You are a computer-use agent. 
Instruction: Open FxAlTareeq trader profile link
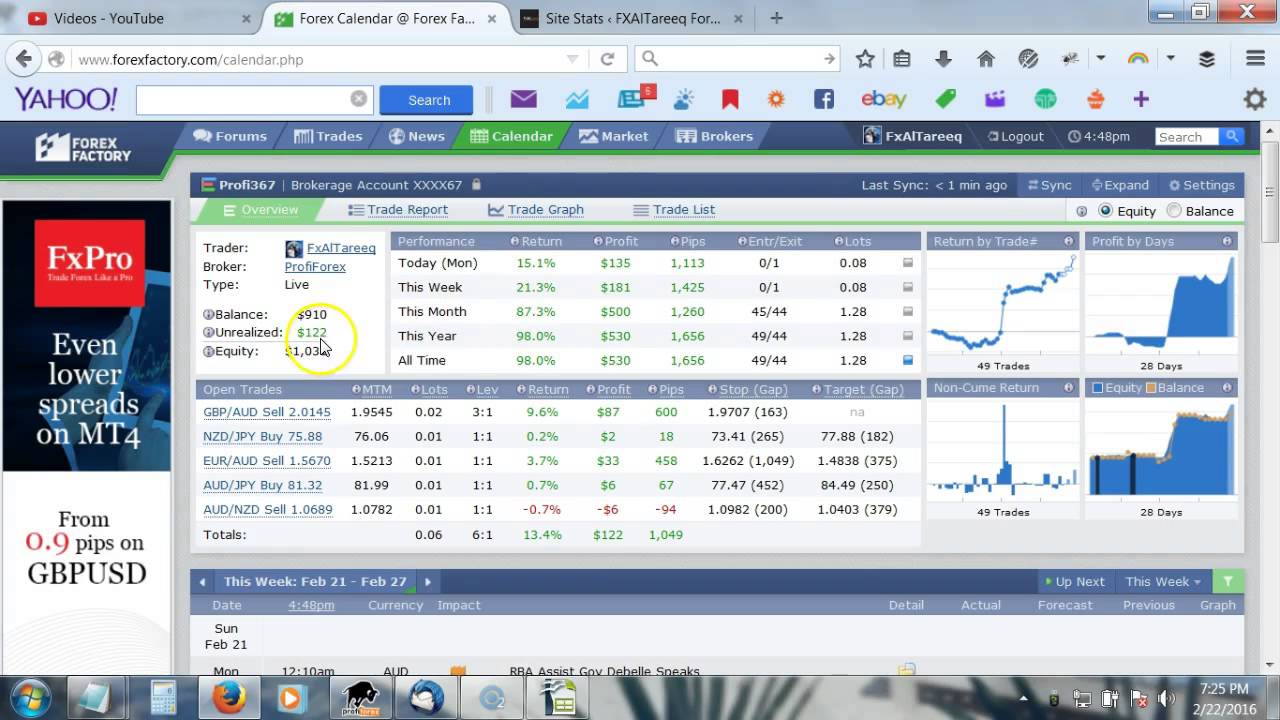pyautogui.click(x=341, y=248)
